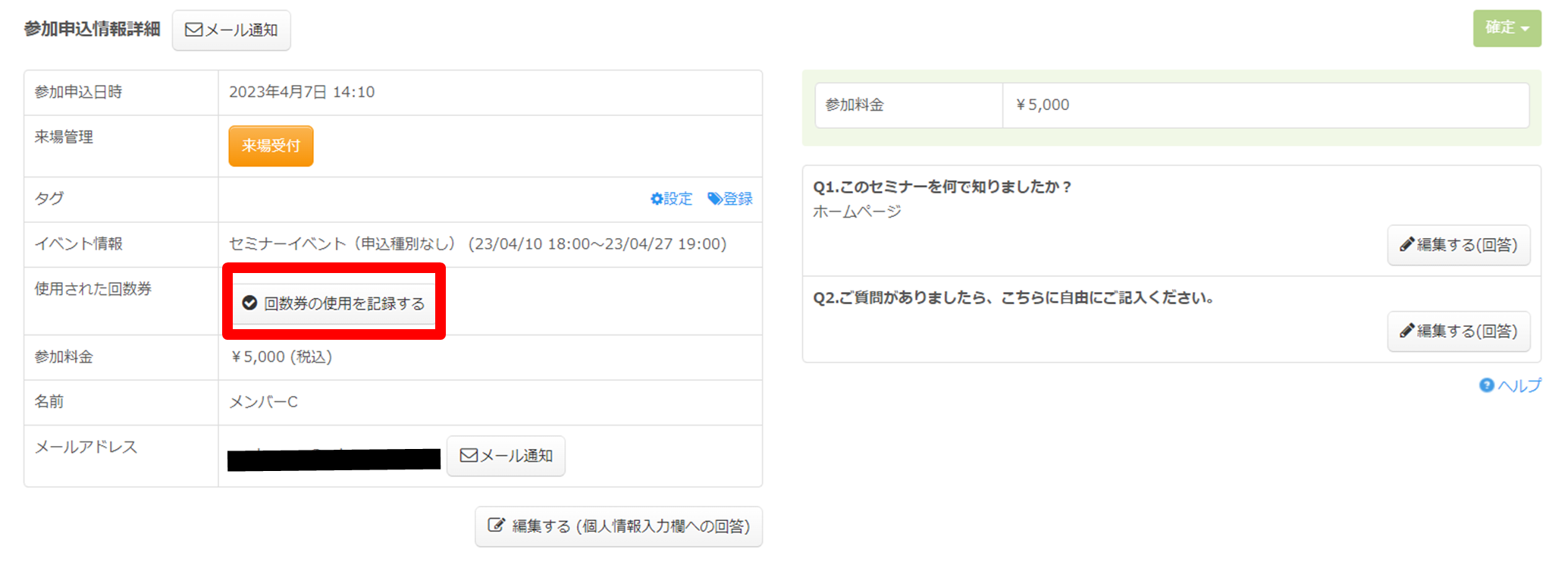
Task: Click the gear icon for tag 設定
Action: (x=657, y=199)
